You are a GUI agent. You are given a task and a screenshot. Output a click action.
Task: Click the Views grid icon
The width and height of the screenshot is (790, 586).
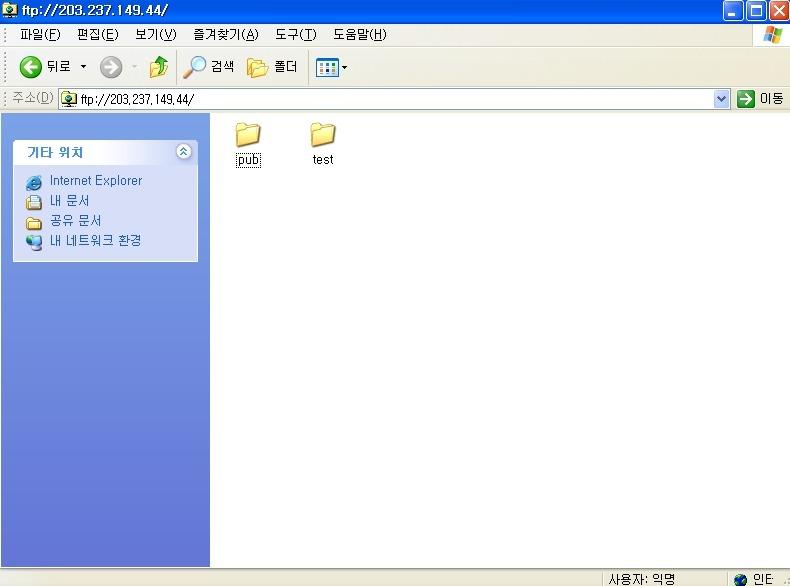pos(327,67)
